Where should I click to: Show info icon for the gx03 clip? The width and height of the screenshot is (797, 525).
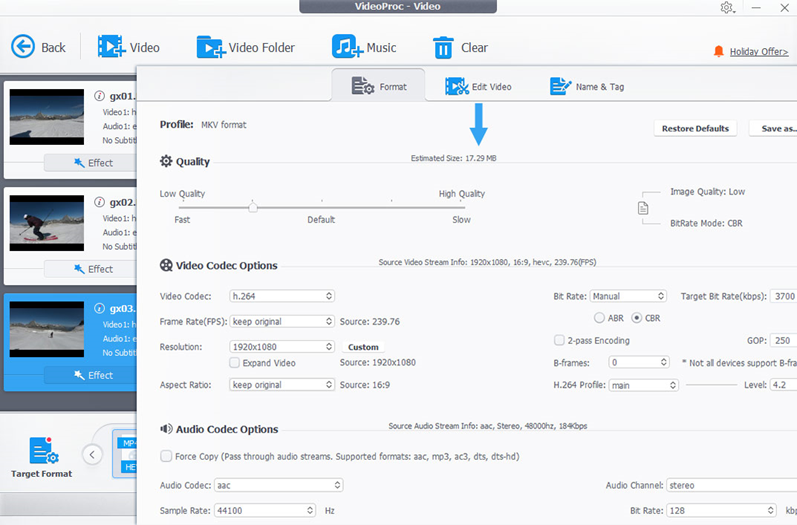click(100, 308)
